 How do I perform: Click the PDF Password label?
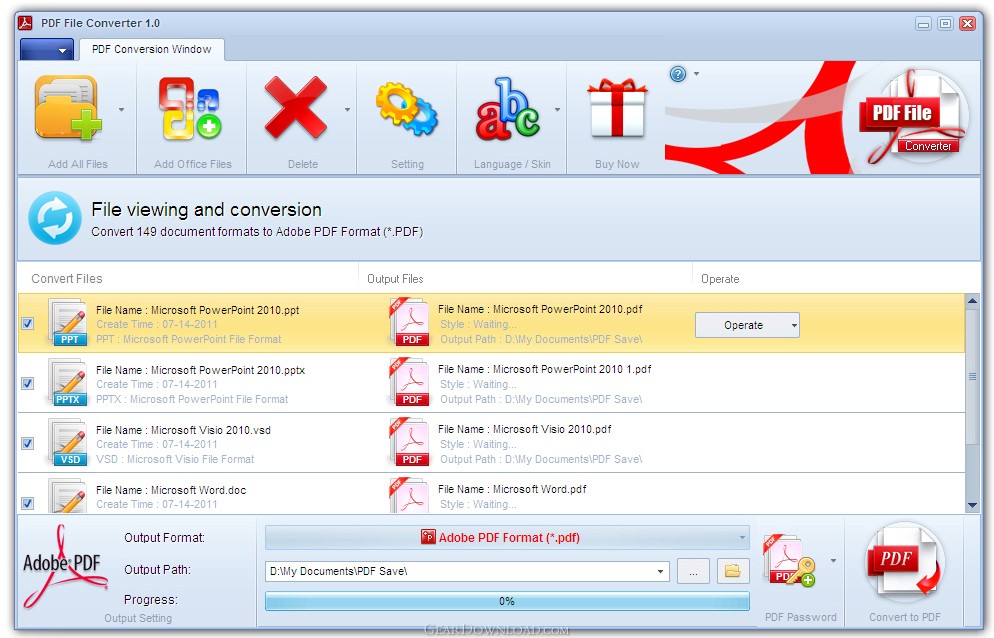point(801,617)
